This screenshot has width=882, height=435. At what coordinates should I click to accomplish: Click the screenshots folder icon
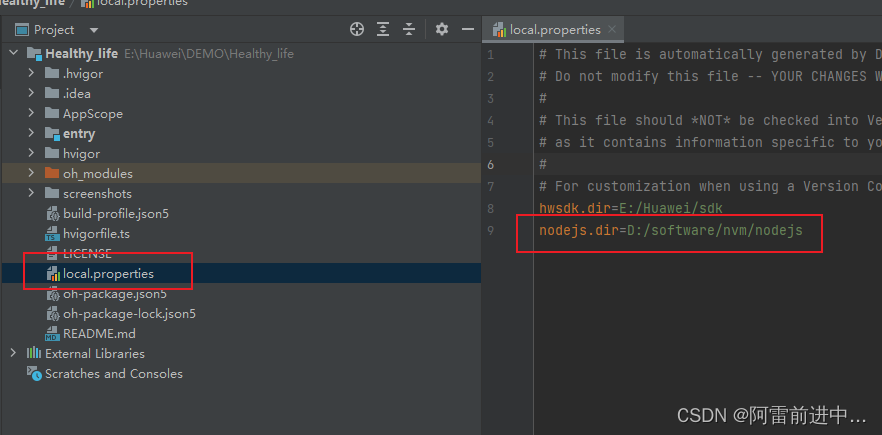[x=52, y=193]
